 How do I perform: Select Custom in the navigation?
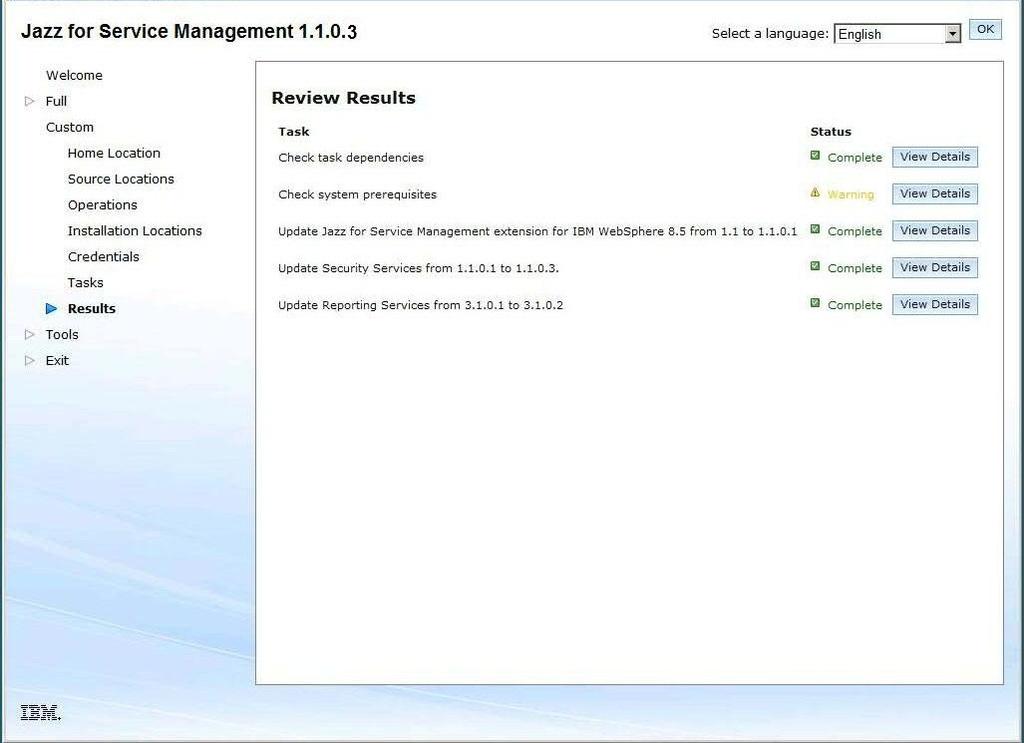(69, 127)
